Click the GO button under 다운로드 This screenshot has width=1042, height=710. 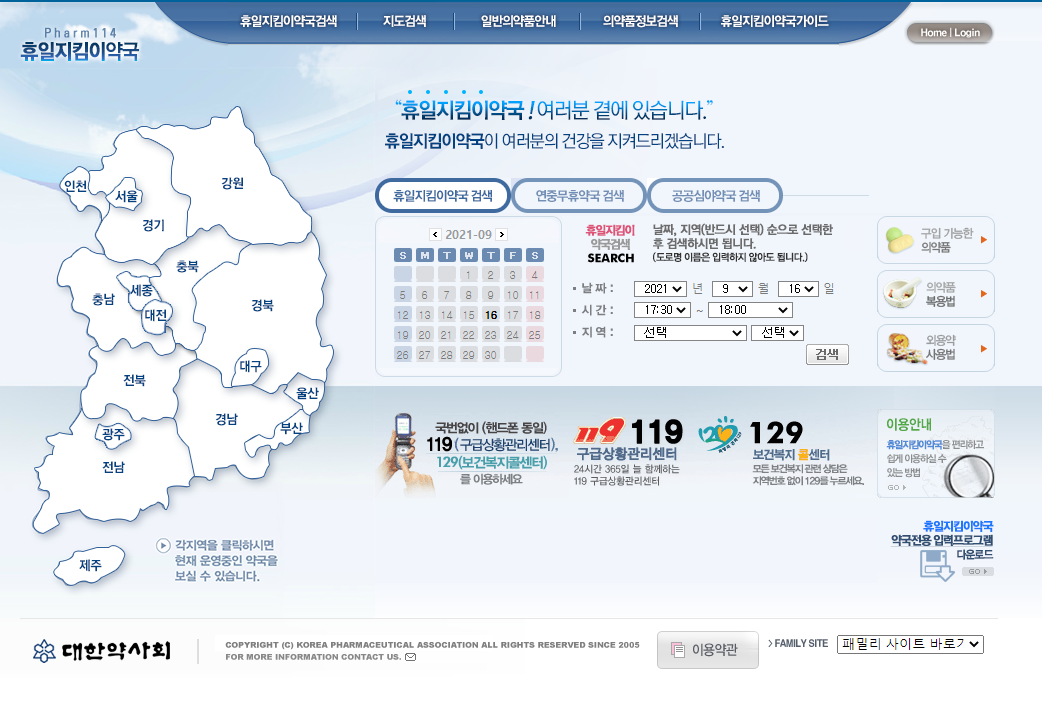point(978,572)
